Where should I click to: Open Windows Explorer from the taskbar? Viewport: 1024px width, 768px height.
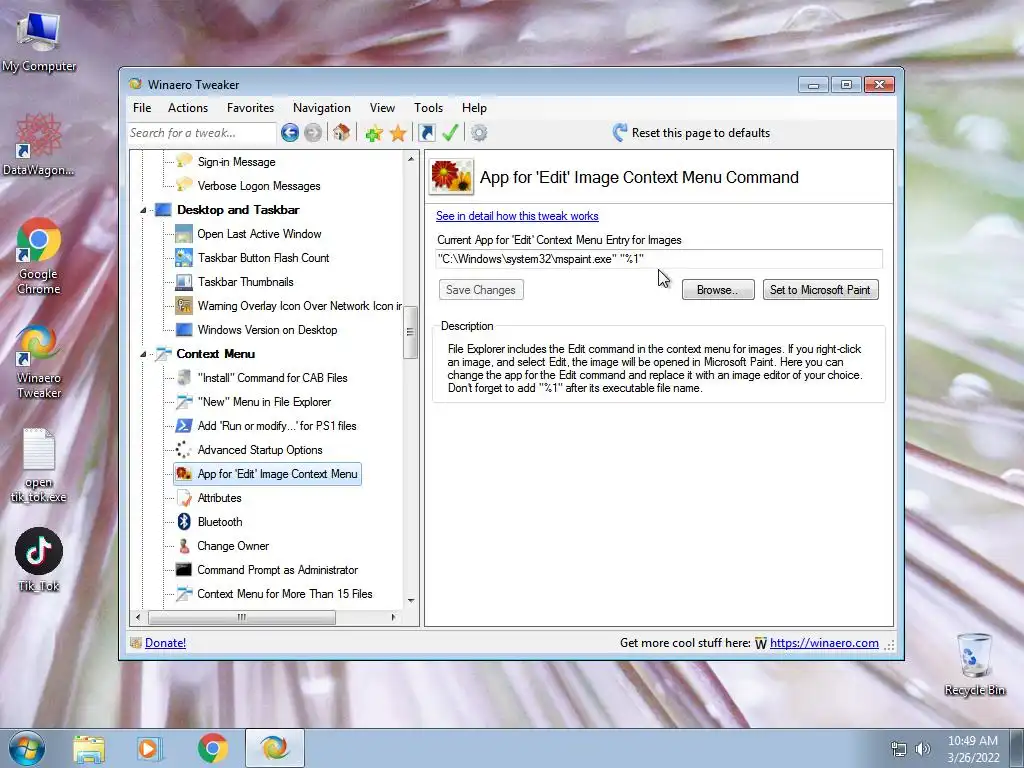(89, 748)
